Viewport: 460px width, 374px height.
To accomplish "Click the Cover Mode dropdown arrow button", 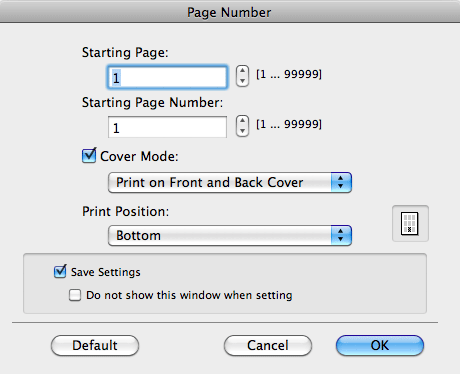I will pyautogui.click(x=341, y=182).
